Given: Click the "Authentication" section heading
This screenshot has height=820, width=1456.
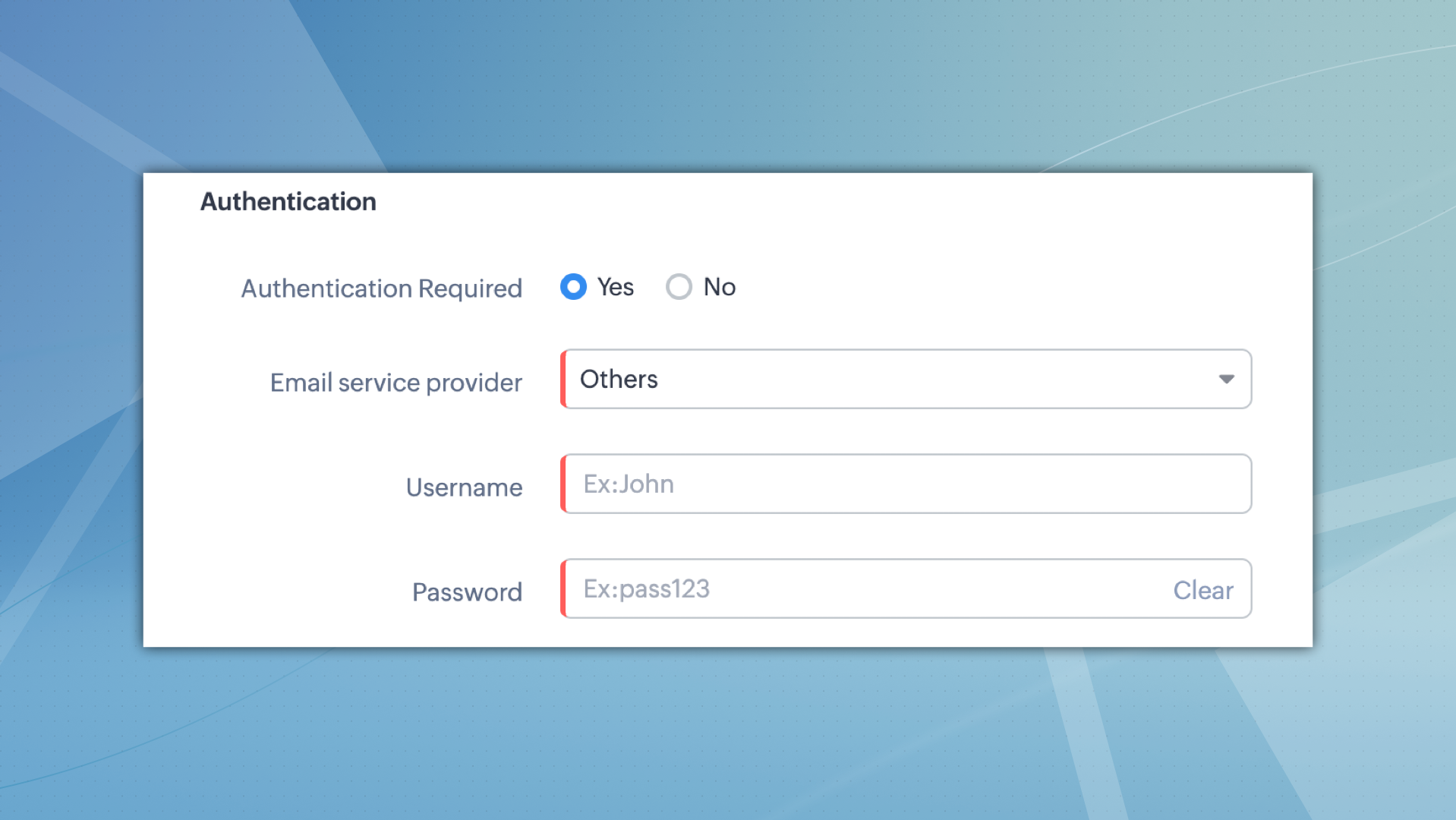Looking at the screenshot, I should pos(288,202).
